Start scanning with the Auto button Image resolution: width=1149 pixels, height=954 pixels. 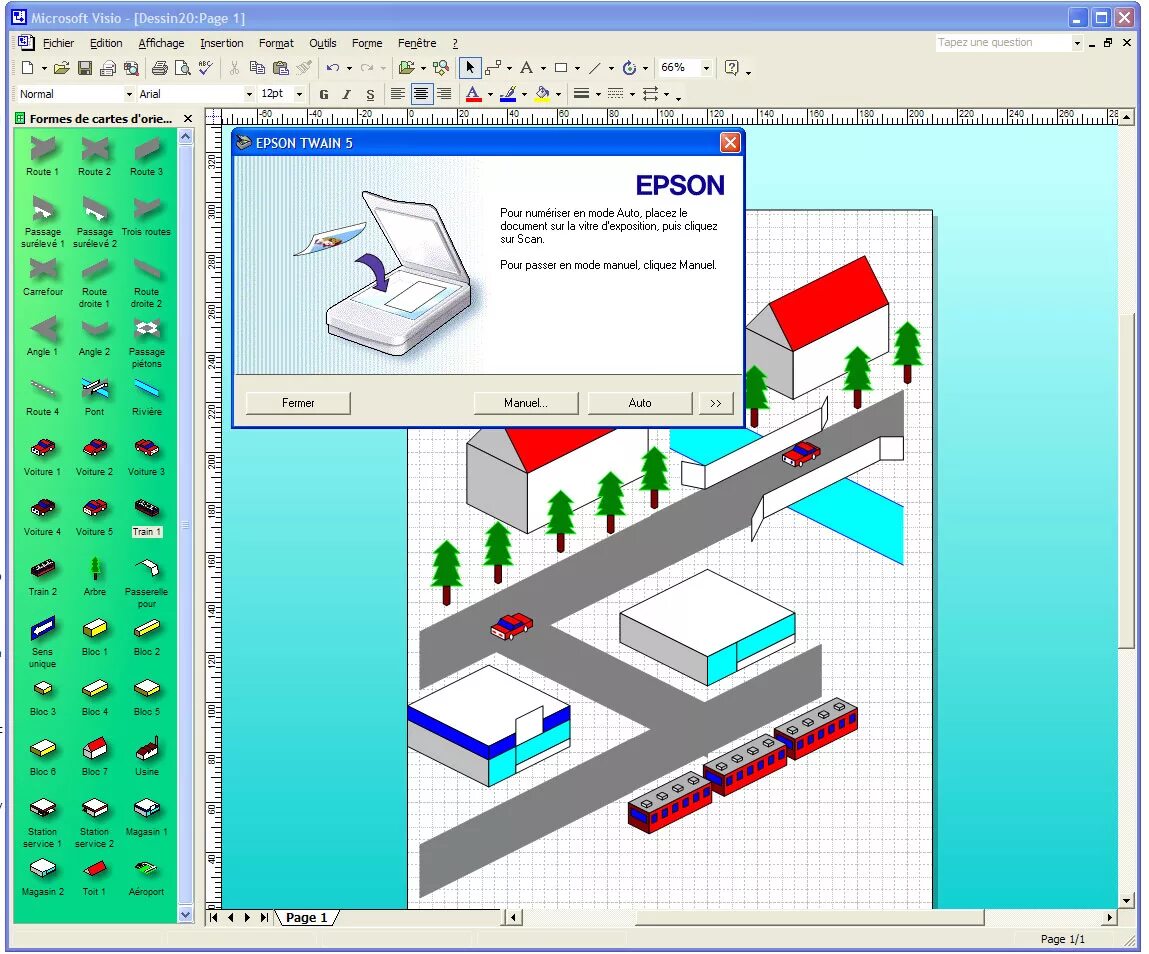click(639, 402)
